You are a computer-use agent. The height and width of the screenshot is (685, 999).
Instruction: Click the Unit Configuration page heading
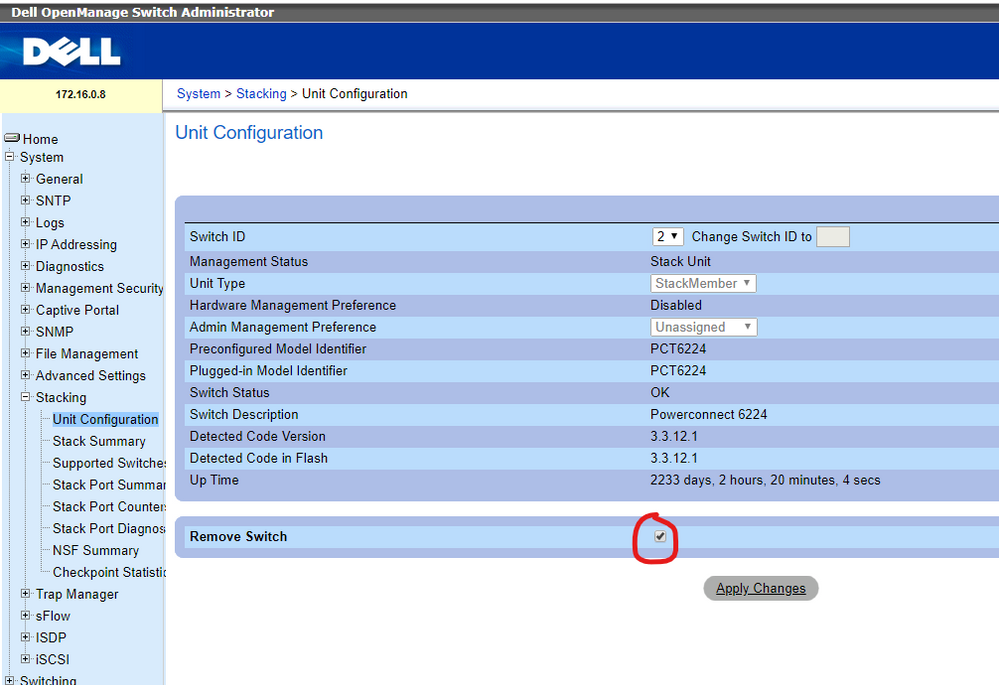coord(249,133)
